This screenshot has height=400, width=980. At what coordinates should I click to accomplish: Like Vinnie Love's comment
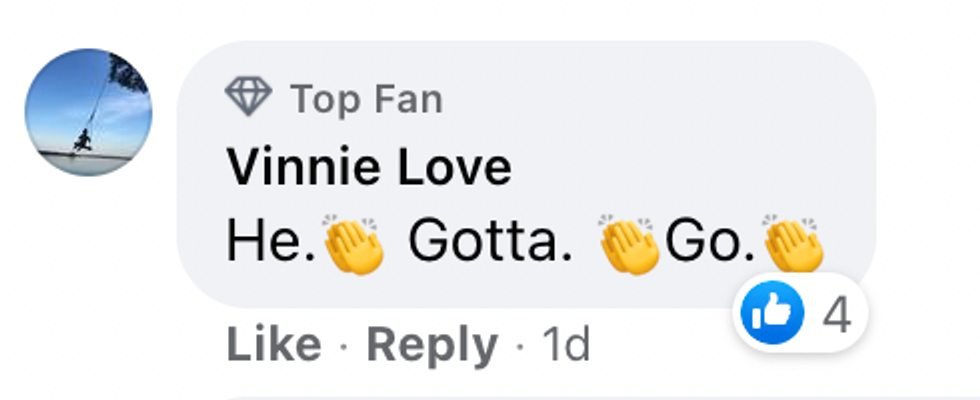274,345
